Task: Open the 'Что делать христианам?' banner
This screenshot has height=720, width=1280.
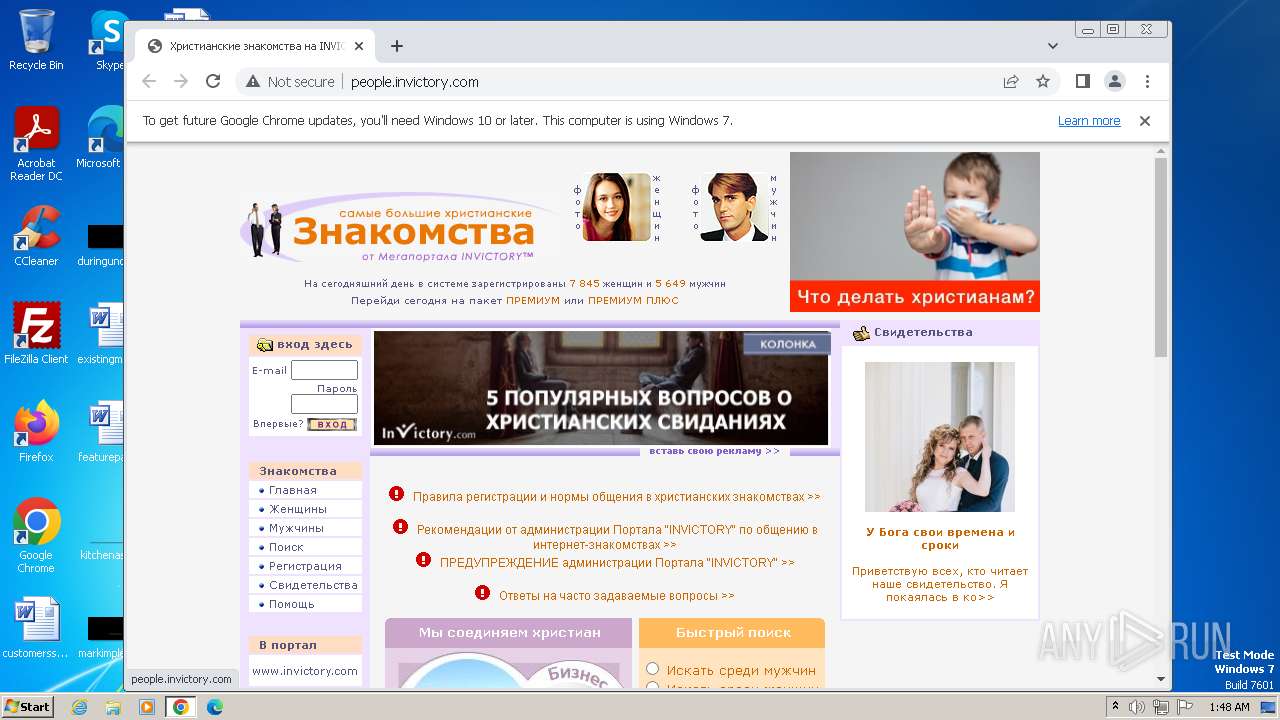Action: (x=915, y=232)
